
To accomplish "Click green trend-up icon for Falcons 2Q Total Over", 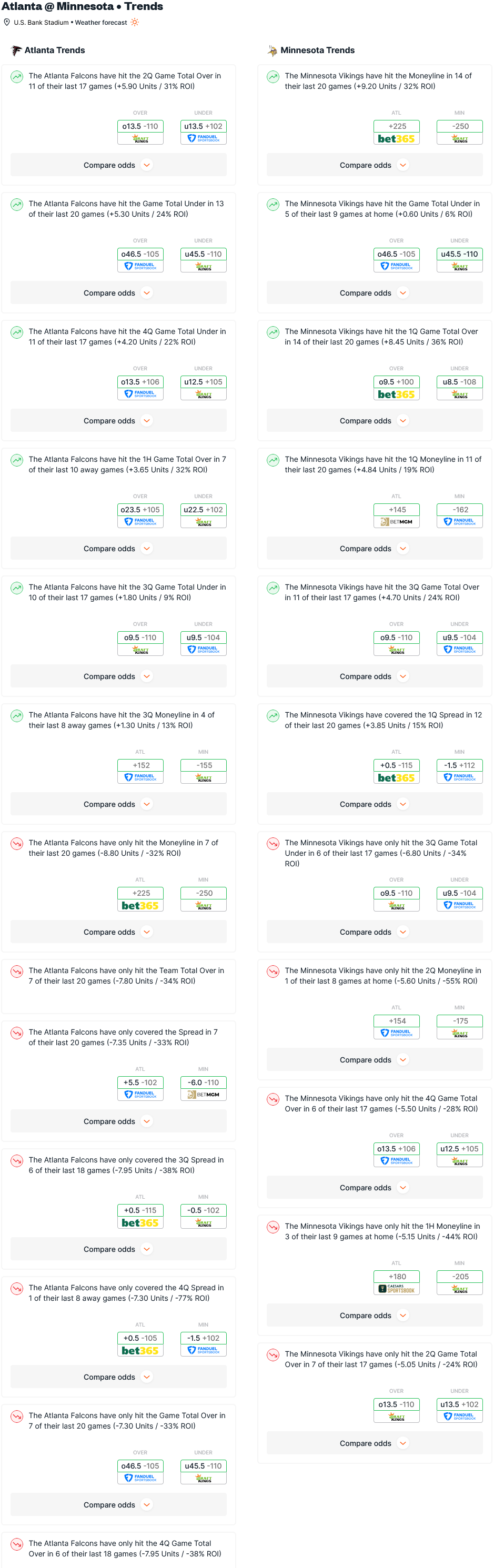I will [x=17, y=77].
